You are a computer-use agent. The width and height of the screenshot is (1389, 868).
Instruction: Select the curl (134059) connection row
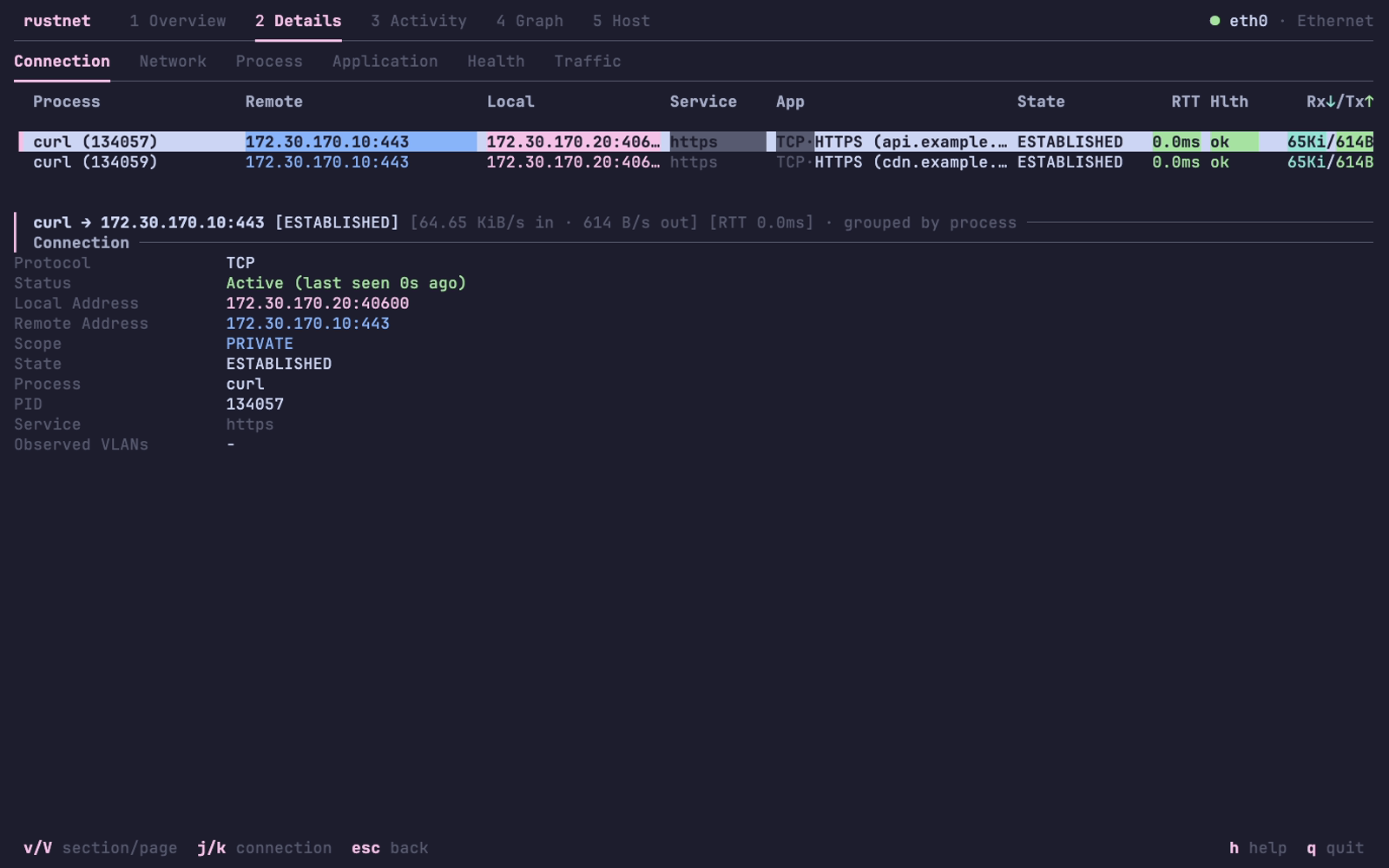(695, 162)
